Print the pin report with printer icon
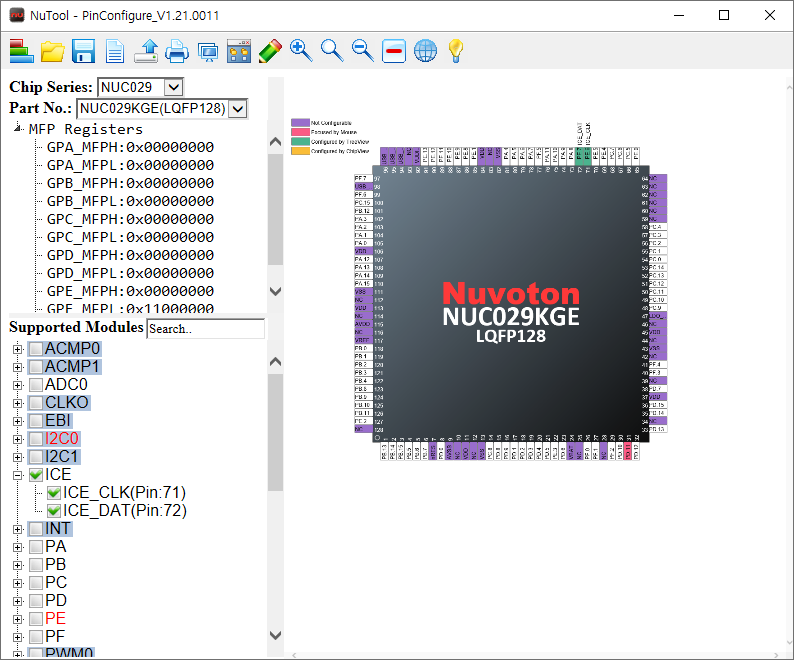The width and height of the screenshot is (794, 660). (x=177, y=51)
